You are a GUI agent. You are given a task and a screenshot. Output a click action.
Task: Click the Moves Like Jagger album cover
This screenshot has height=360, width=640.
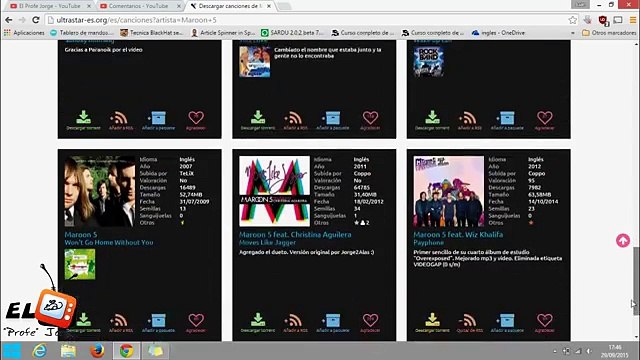(274, 191)
